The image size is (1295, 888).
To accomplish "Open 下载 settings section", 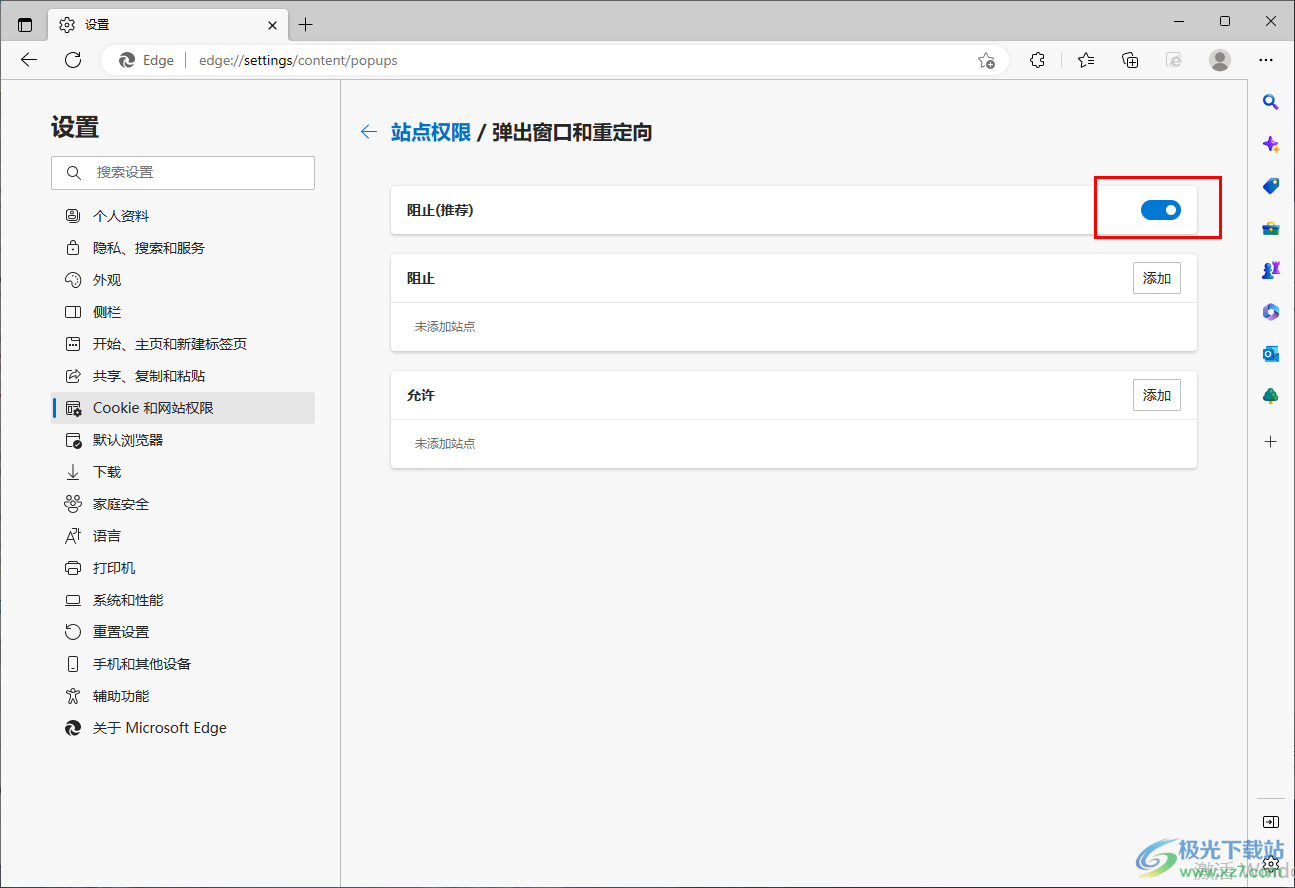I will point(183,472).
